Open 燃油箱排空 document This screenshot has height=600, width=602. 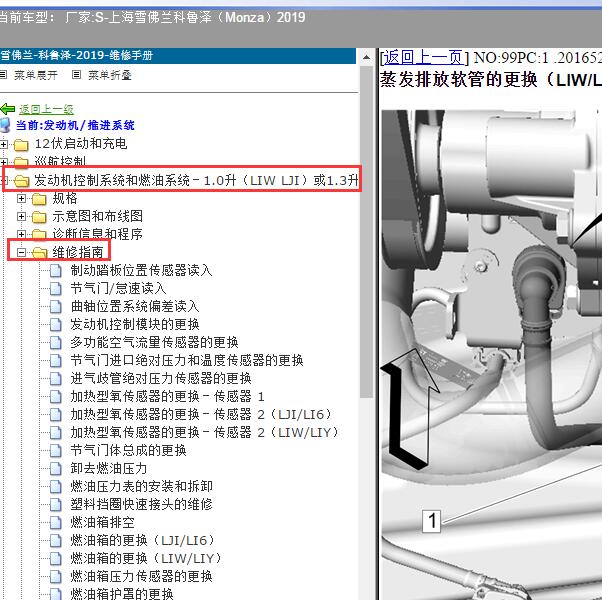pos(103,522)
